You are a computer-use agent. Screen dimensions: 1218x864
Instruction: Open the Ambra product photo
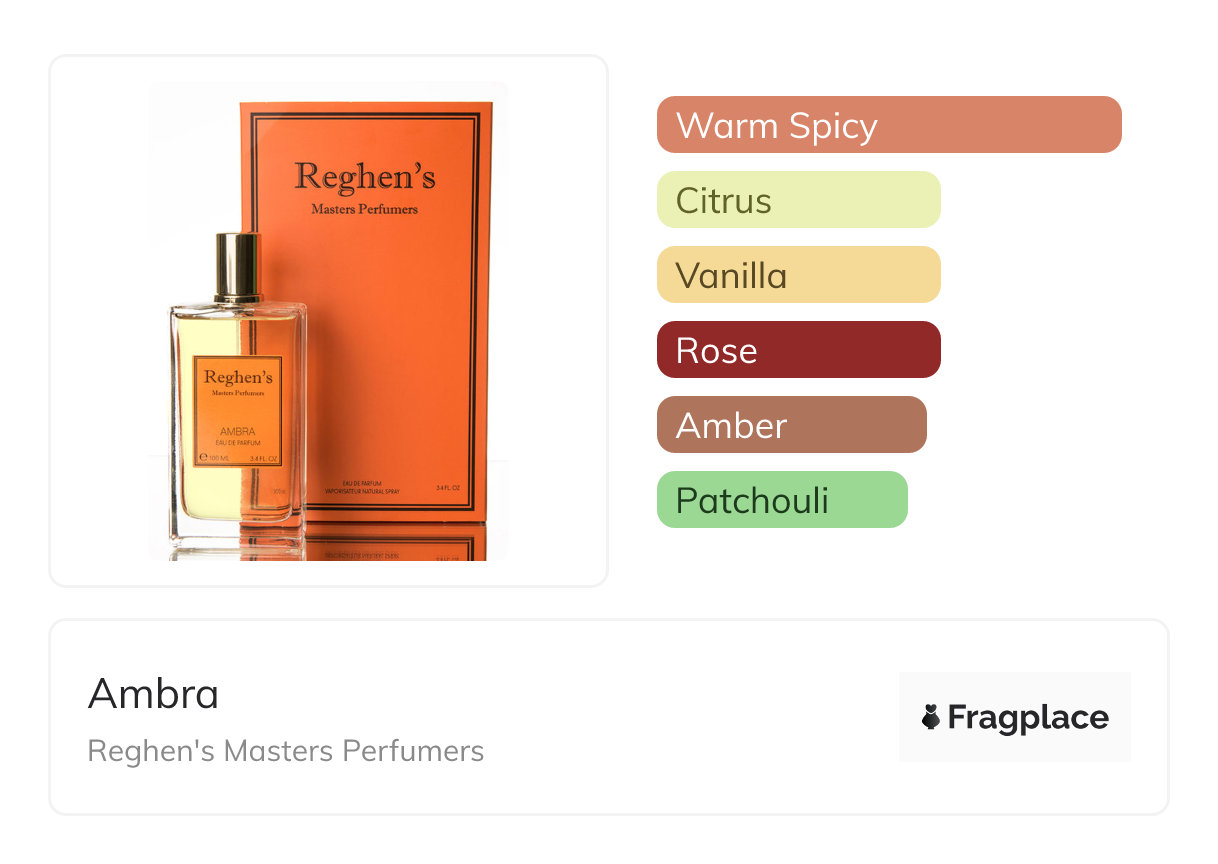(328, 321)
